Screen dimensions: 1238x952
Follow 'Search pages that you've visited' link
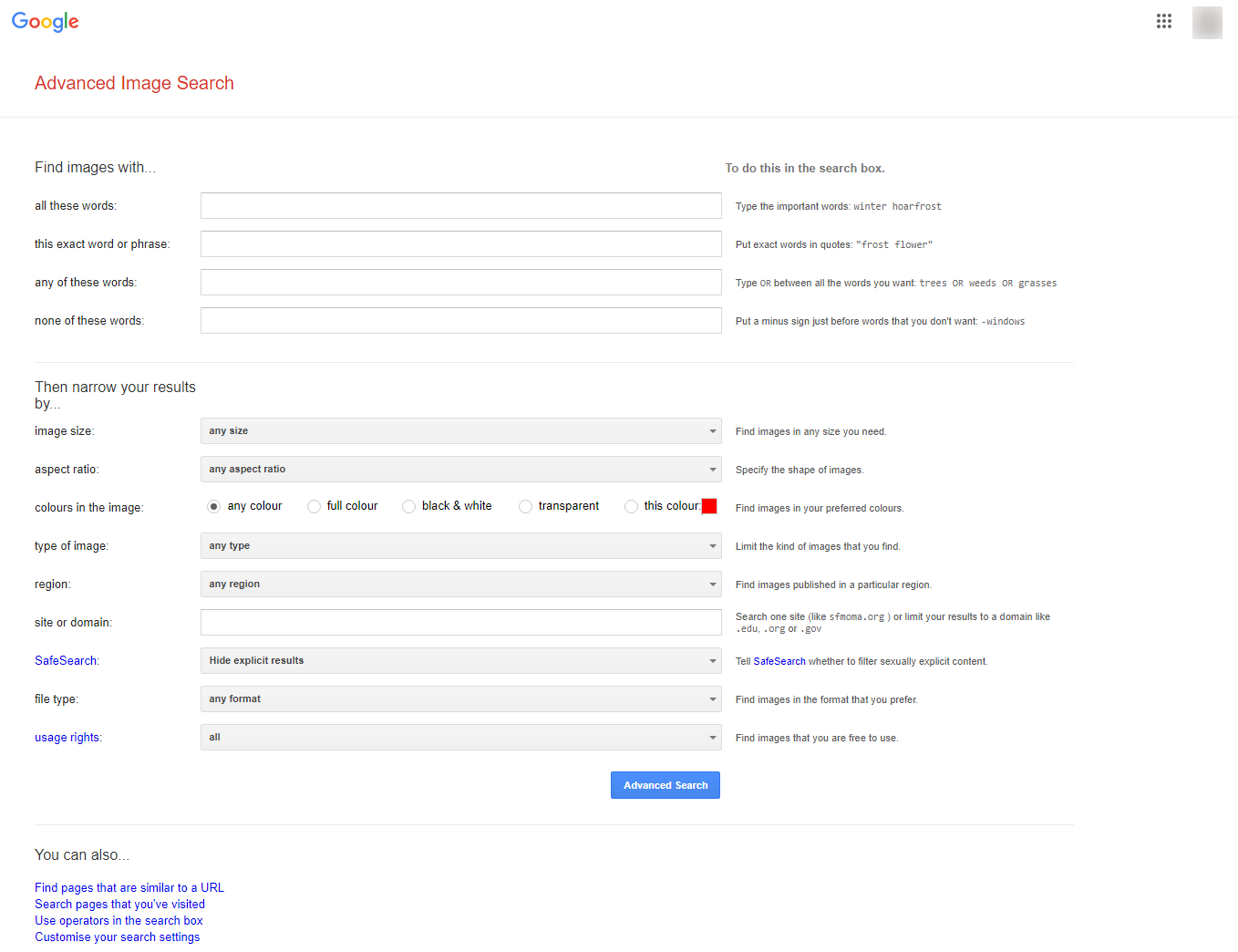tap(119, 904)
